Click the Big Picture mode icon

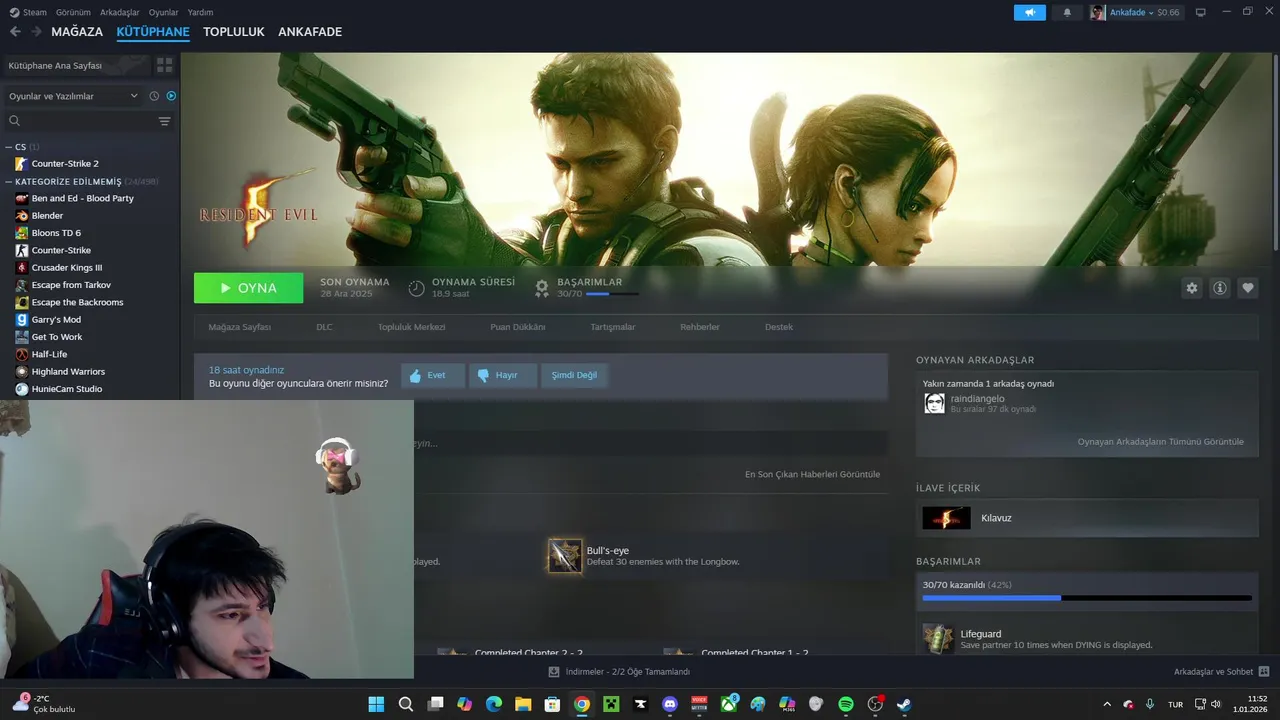[x=1201, y=12]
